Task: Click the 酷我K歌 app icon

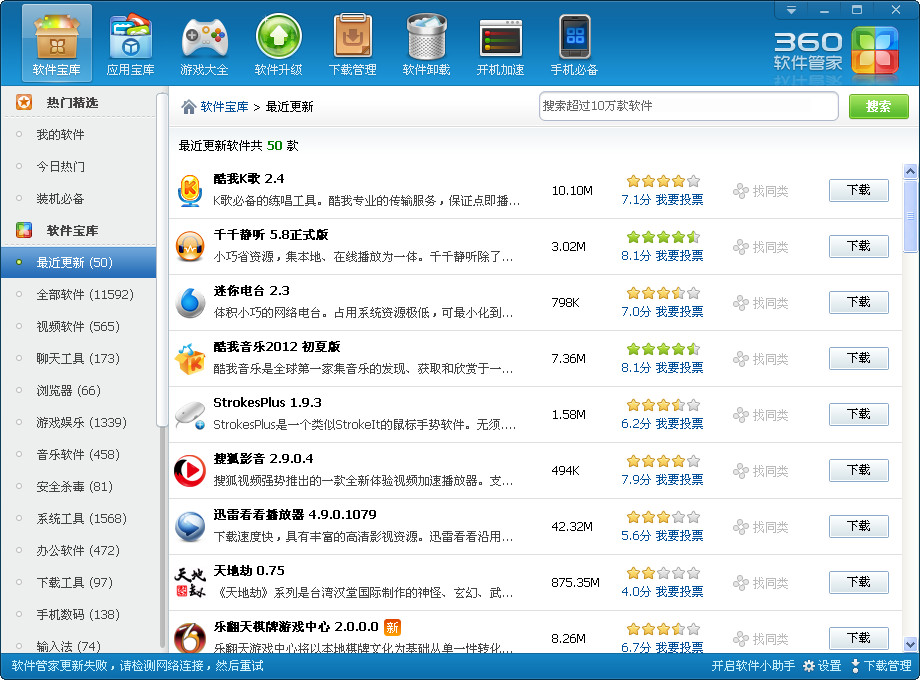Action: pyautogui.click(x=190, y=191)
